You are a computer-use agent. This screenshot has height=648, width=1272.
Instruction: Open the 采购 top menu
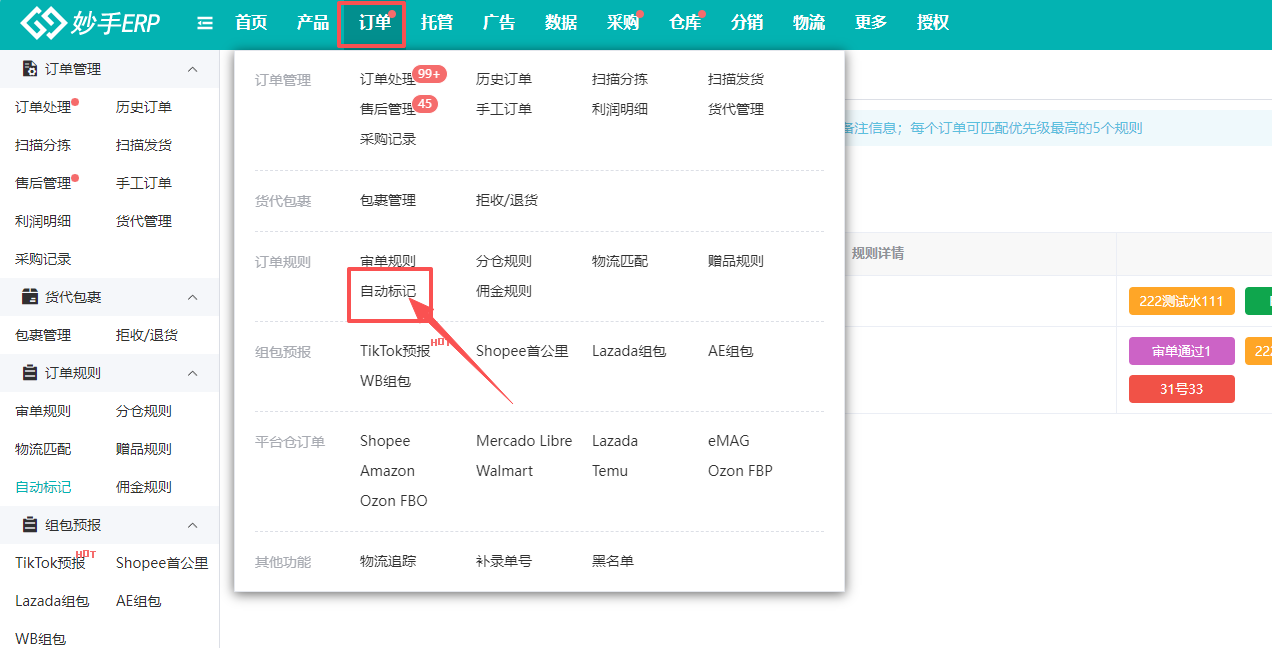coord(623,23)
